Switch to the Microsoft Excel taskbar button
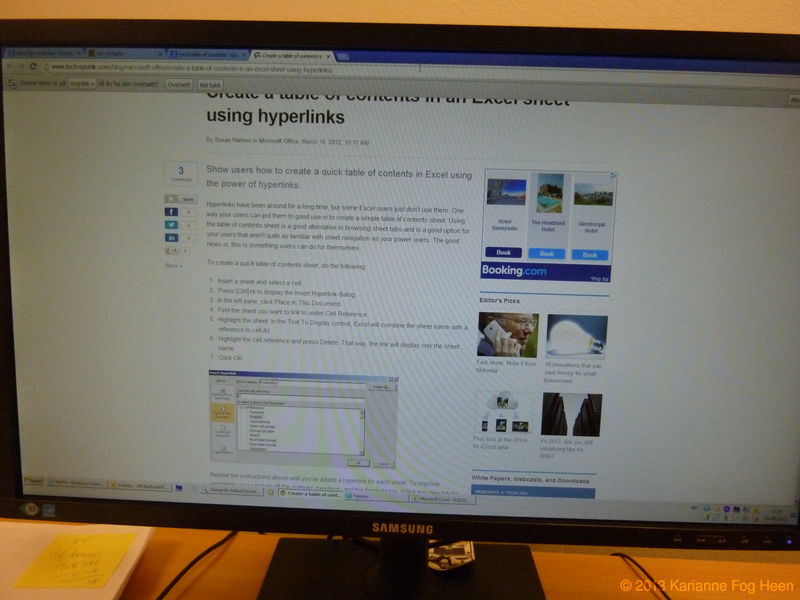Viewport: 800px width, 600px height. (x=442, y=498)
